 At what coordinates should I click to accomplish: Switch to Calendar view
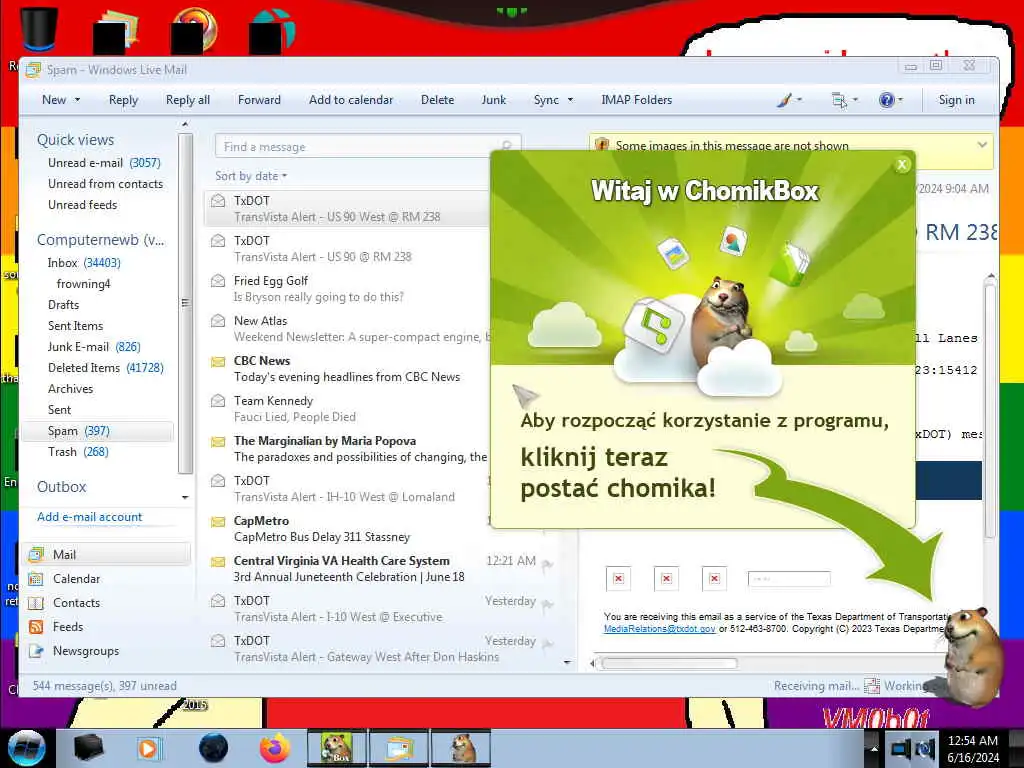tap(76, 579)
